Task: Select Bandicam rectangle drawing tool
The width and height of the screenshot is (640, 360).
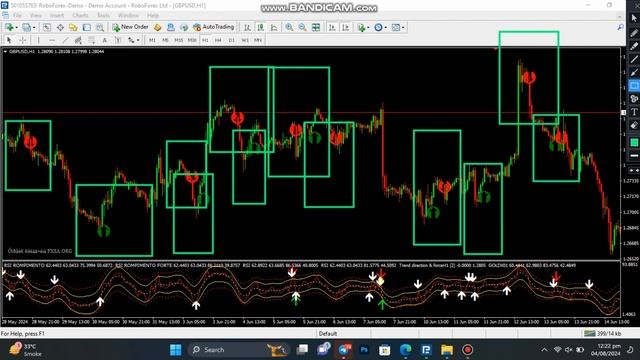Action: 634,86
